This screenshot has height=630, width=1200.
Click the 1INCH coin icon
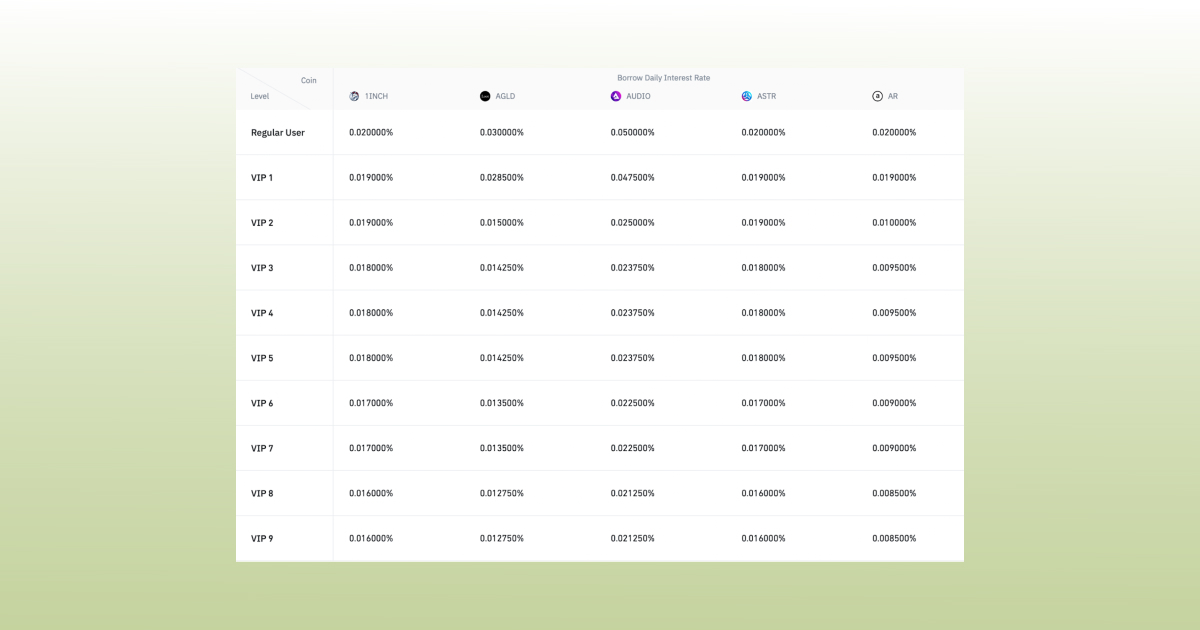point(353,96)
